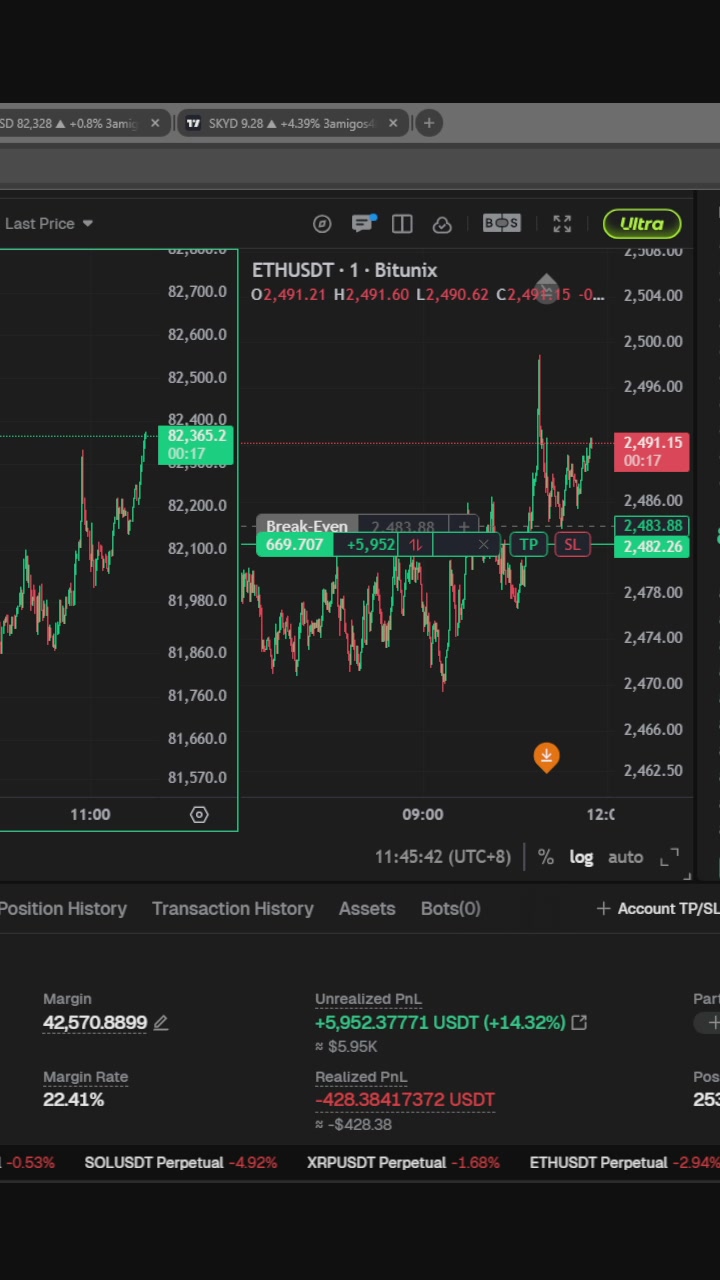Click the 2,483.88 break-even price axis label
This screenshot has width=720, height=1280.
pyautogui.click(x=652, y=526)
